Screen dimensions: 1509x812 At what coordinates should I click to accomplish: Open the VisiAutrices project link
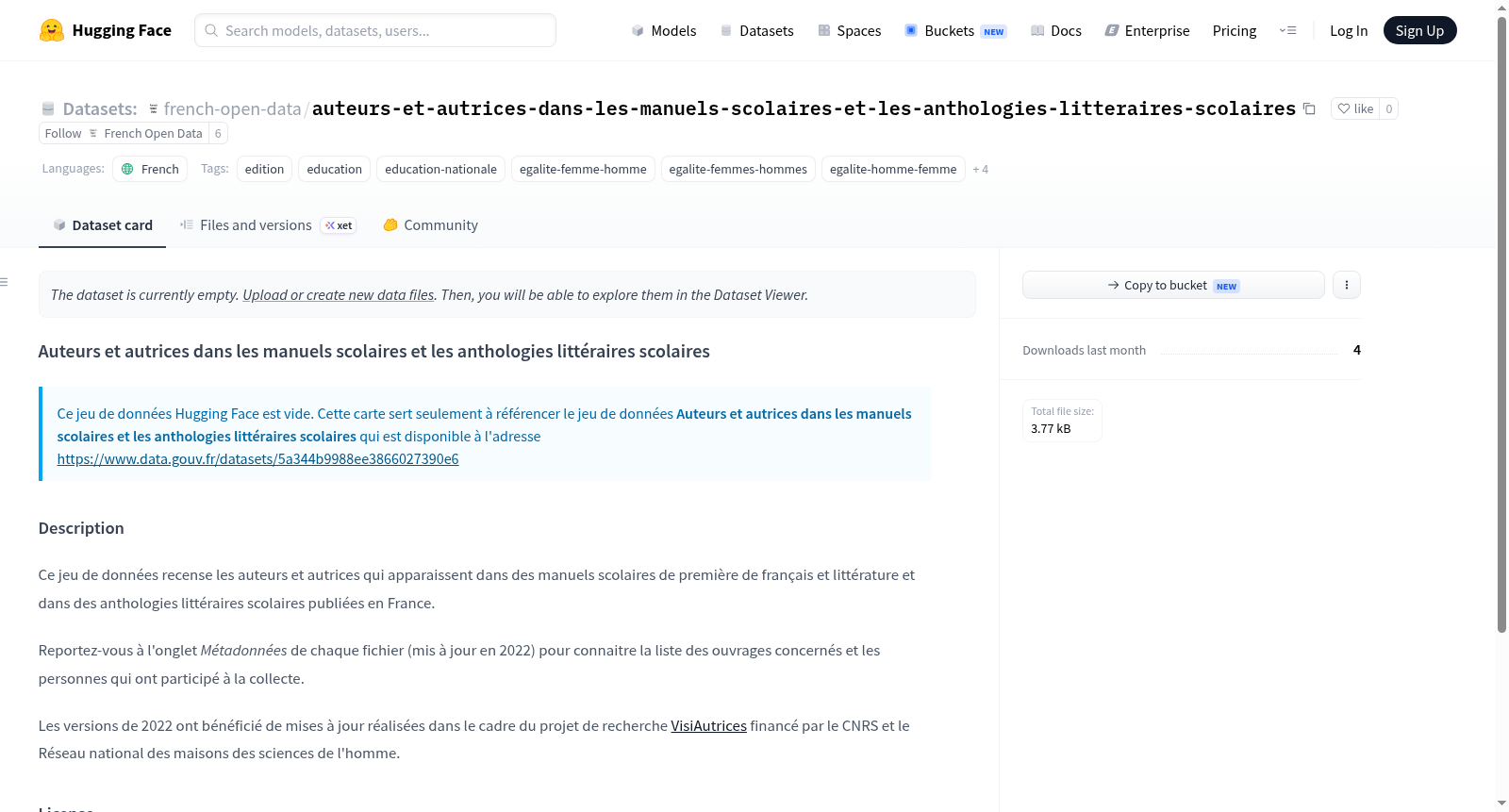(x=708, y=726)
